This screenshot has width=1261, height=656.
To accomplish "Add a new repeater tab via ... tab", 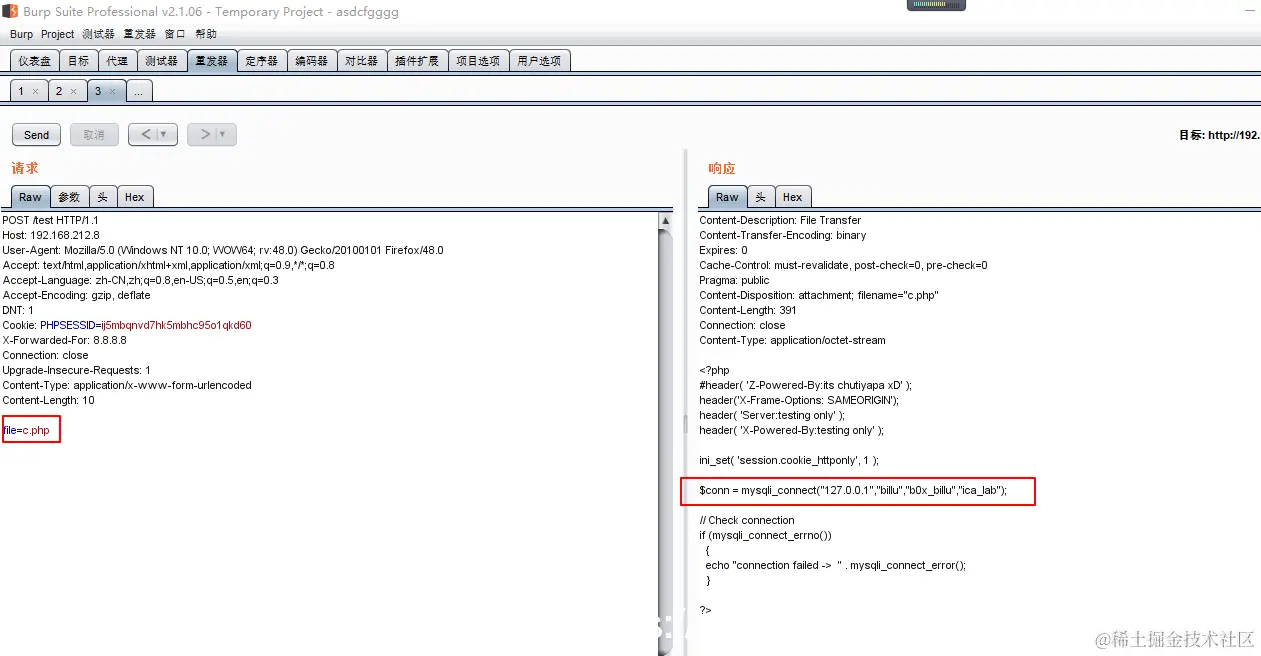I will 139,91.
